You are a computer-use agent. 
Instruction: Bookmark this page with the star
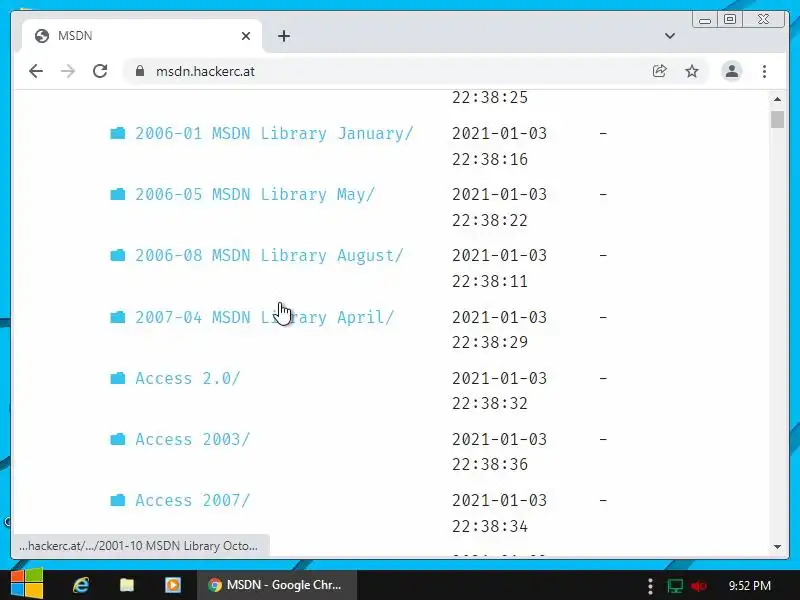(692, 71)
